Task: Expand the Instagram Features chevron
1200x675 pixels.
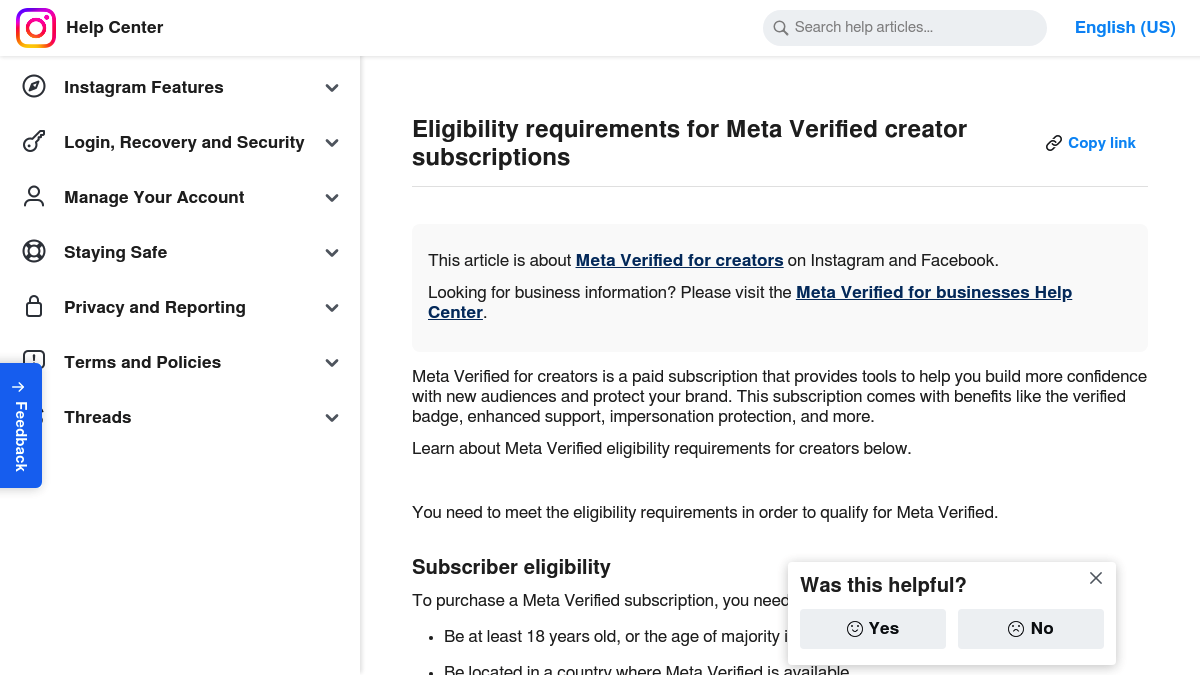Action: 332,88
